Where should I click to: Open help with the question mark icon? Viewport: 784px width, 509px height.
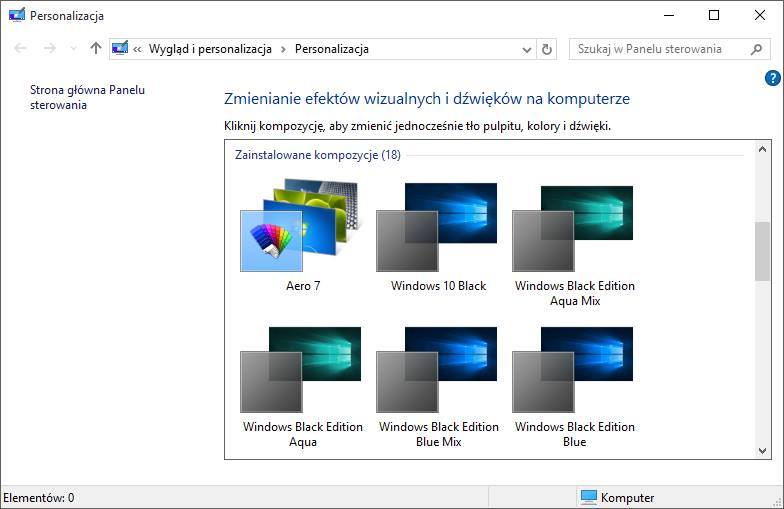click(772, 78)
